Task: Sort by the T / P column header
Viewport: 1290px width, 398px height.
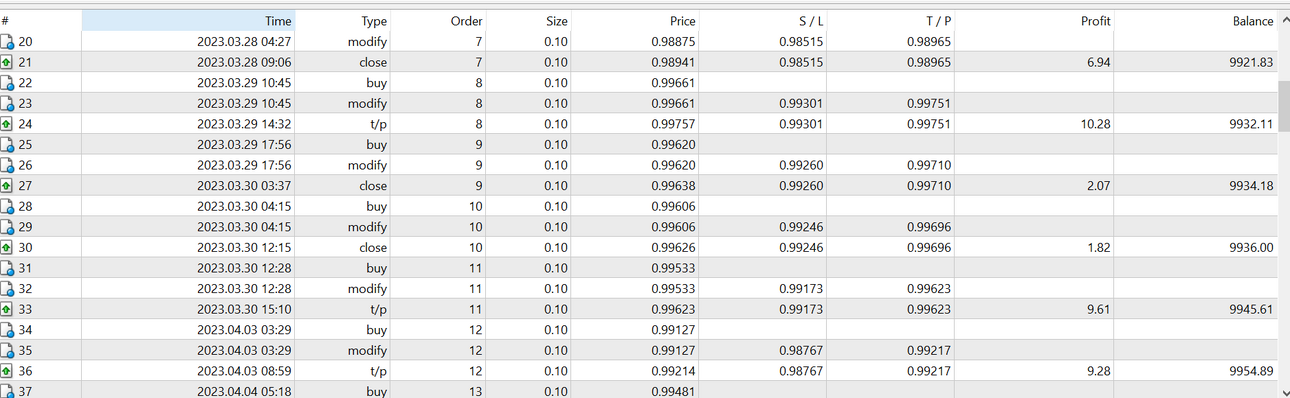Action: [892, 21]
